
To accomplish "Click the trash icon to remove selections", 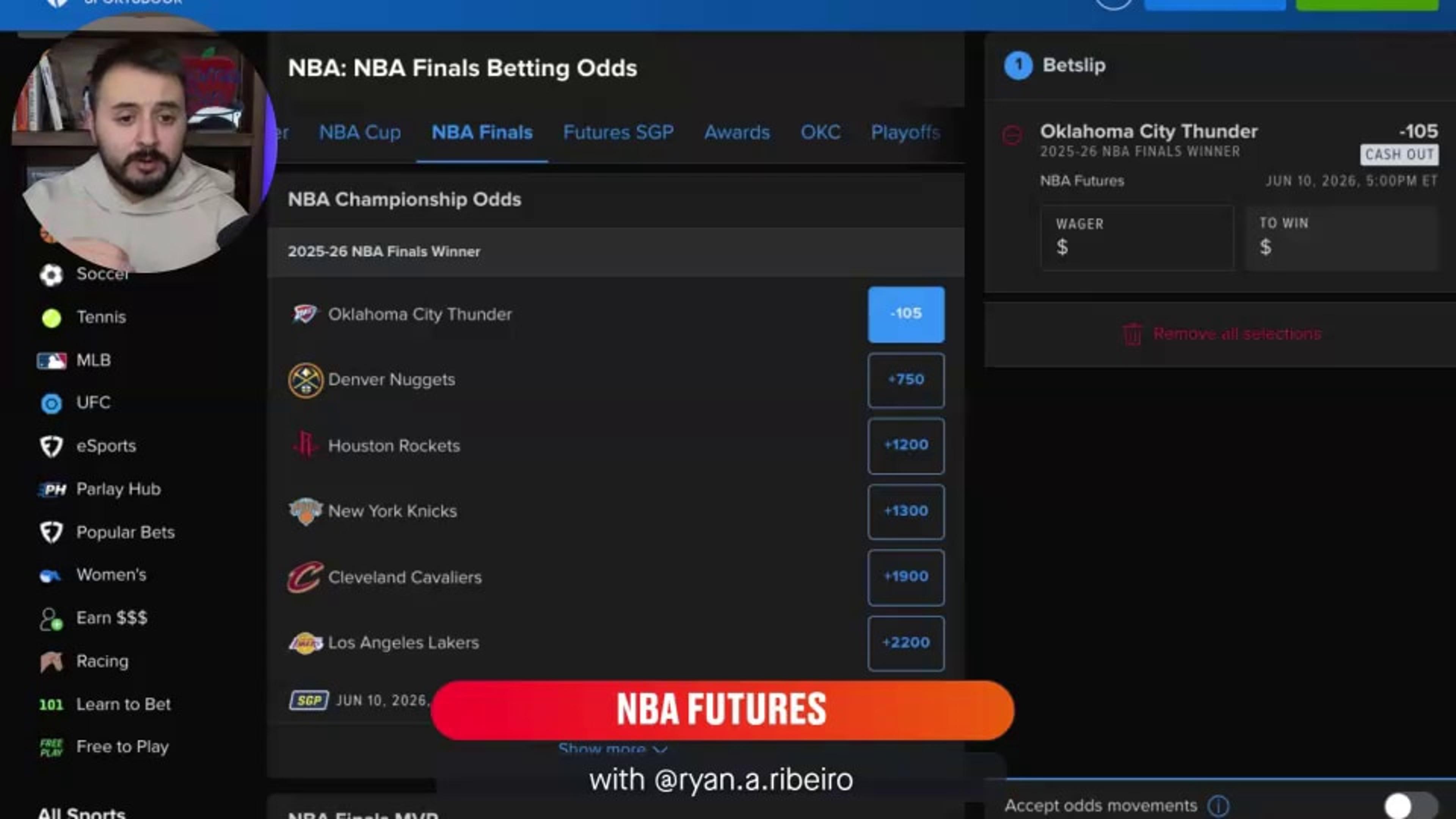I will click(x=1132, y=334).
